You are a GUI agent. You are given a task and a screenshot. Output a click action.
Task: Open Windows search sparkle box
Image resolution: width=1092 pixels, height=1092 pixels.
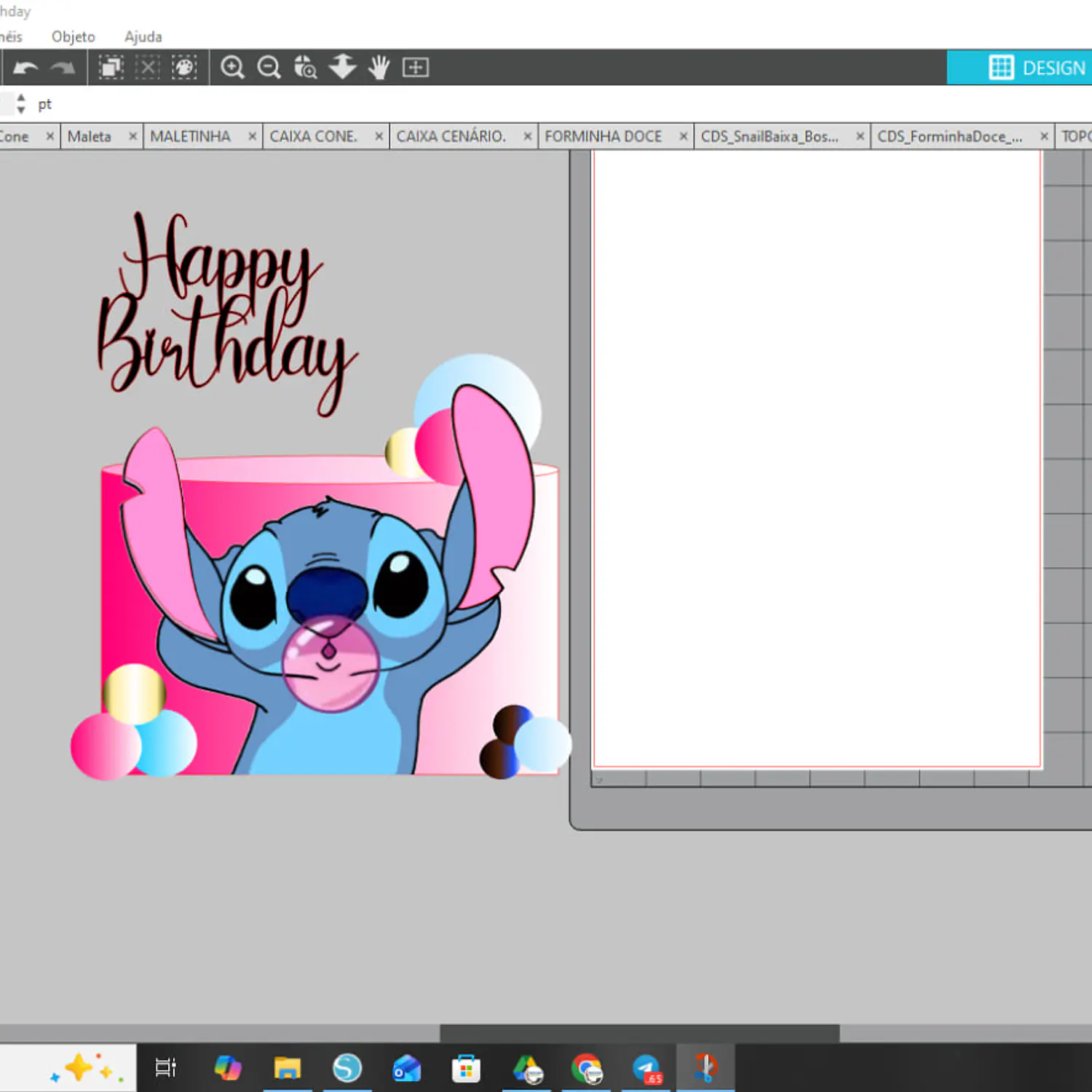point(68,1068)
